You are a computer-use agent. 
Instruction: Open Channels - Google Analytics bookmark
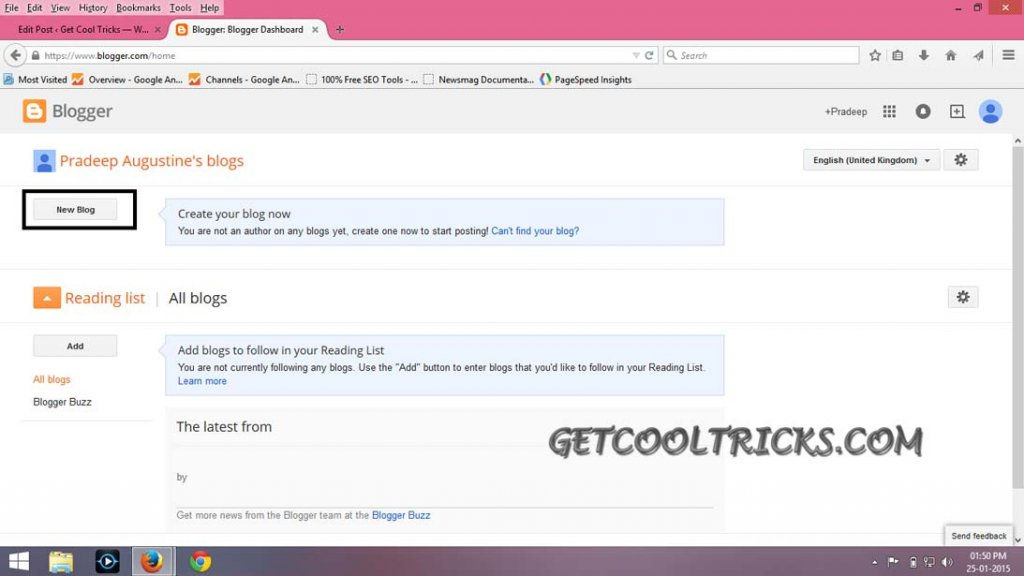(244, 80)
